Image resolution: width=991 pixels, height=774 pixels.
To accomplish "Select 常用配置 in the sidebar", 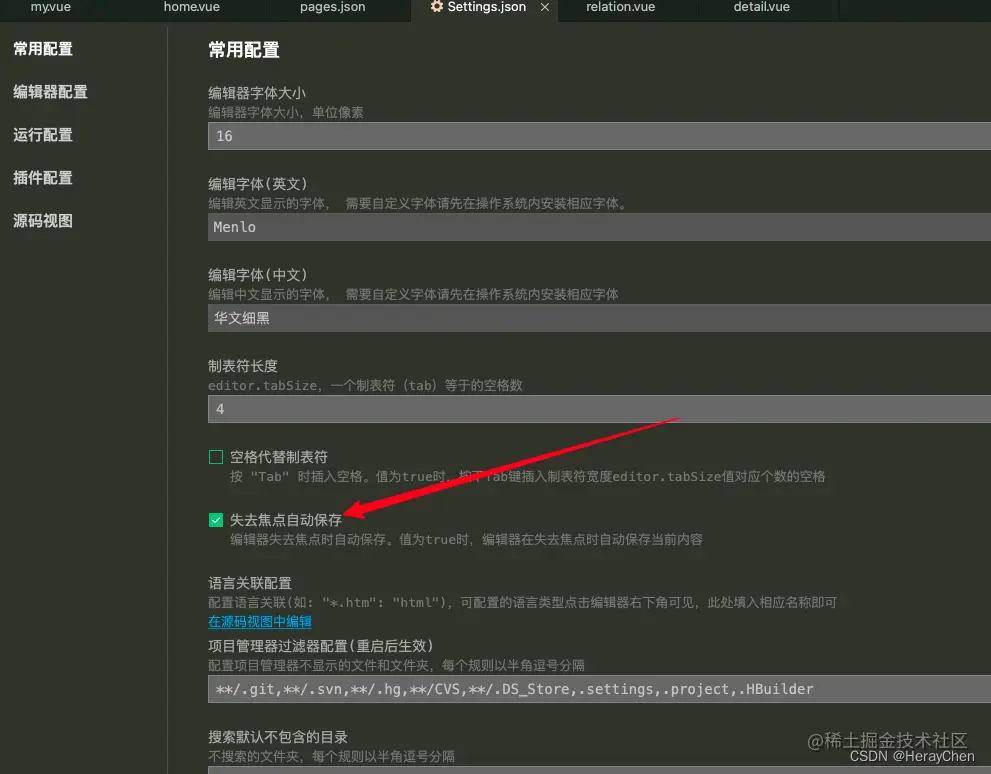I will 42,48.
